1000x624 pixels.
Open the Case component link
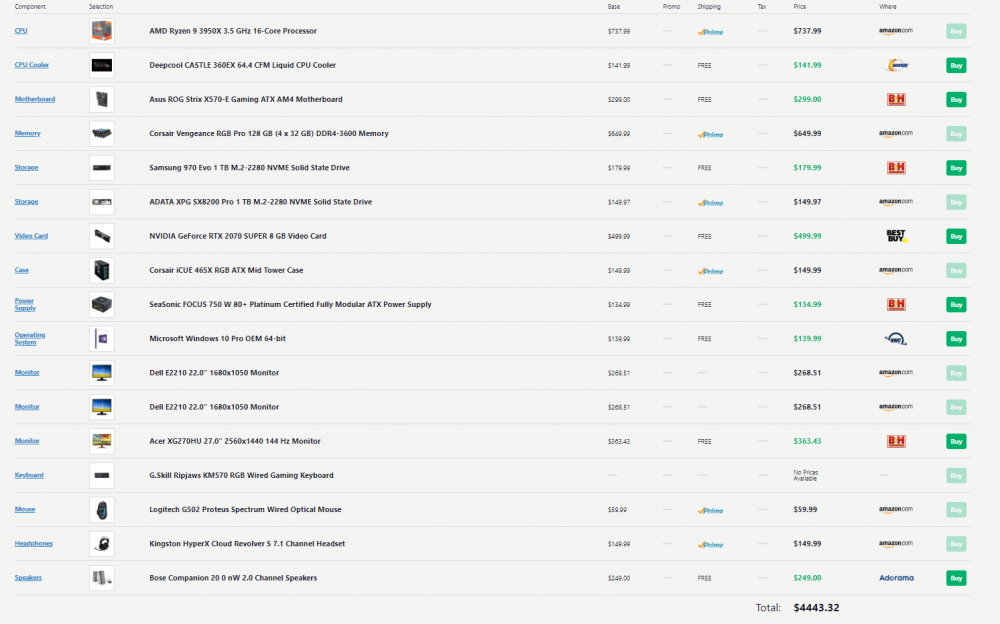pos(22,270)
